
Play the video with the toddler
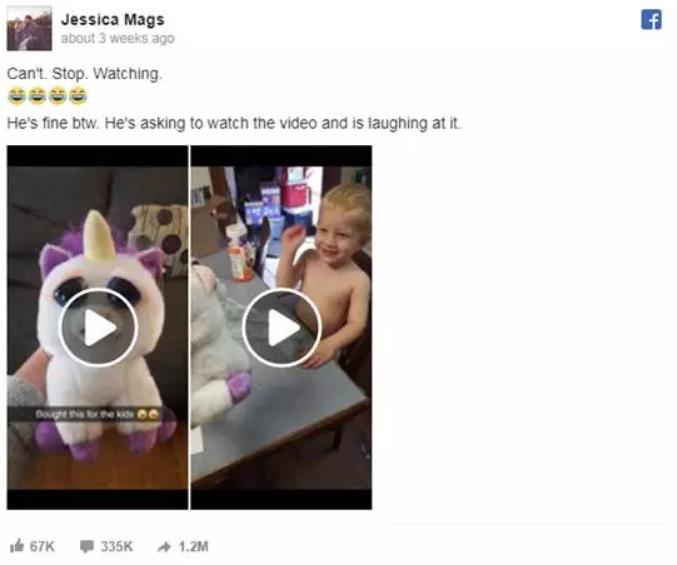(x=282, y=328)
